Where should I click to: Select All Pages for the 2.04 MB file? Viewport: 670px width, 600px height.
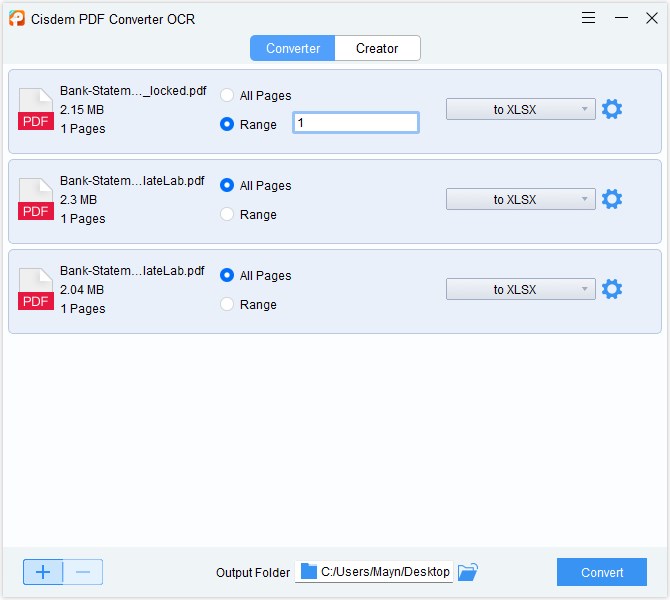tap(227, 275)
